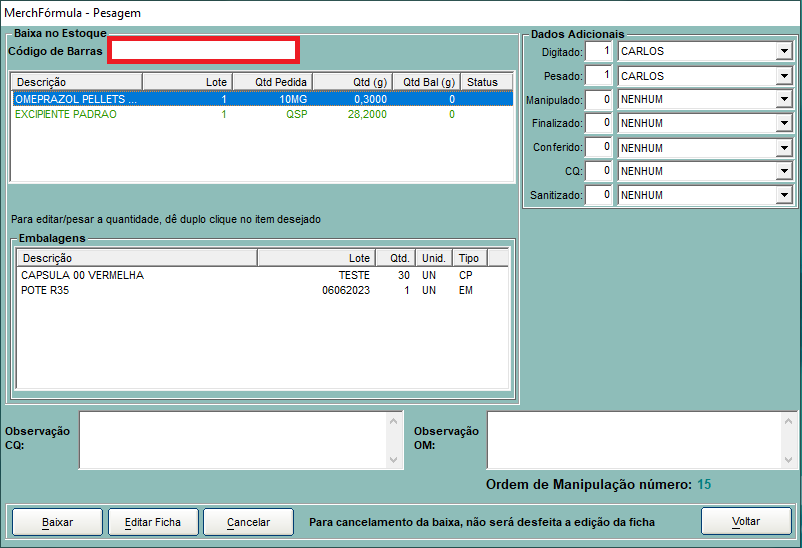Click the Cancelar button

(x=248, y=522)
